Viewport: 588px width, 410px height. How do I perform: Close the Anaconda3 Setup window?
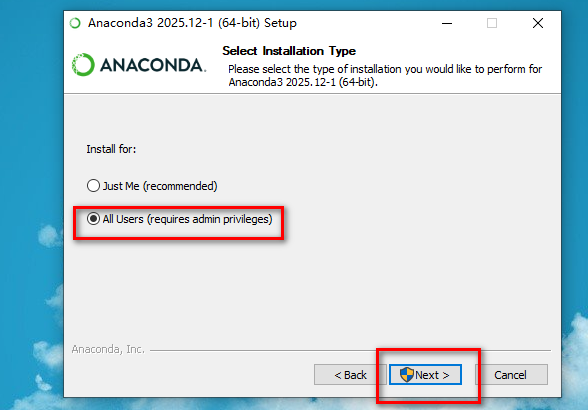click(538, 23)
